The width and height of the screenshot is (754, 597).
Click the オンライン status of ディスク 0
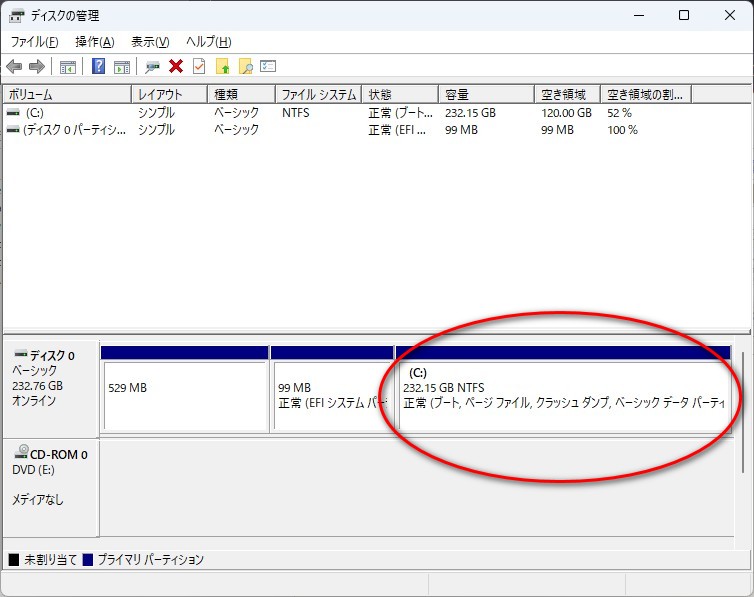tap(34, 401)
